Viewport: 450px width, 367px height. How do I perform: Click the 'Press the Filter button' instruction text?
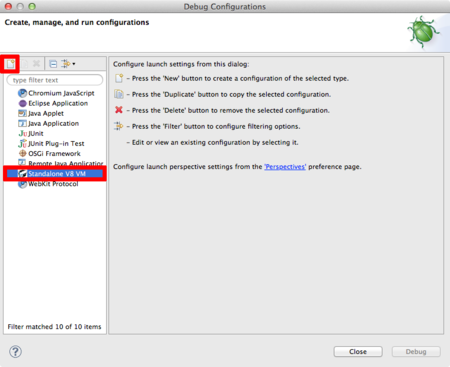coord(216,126)
